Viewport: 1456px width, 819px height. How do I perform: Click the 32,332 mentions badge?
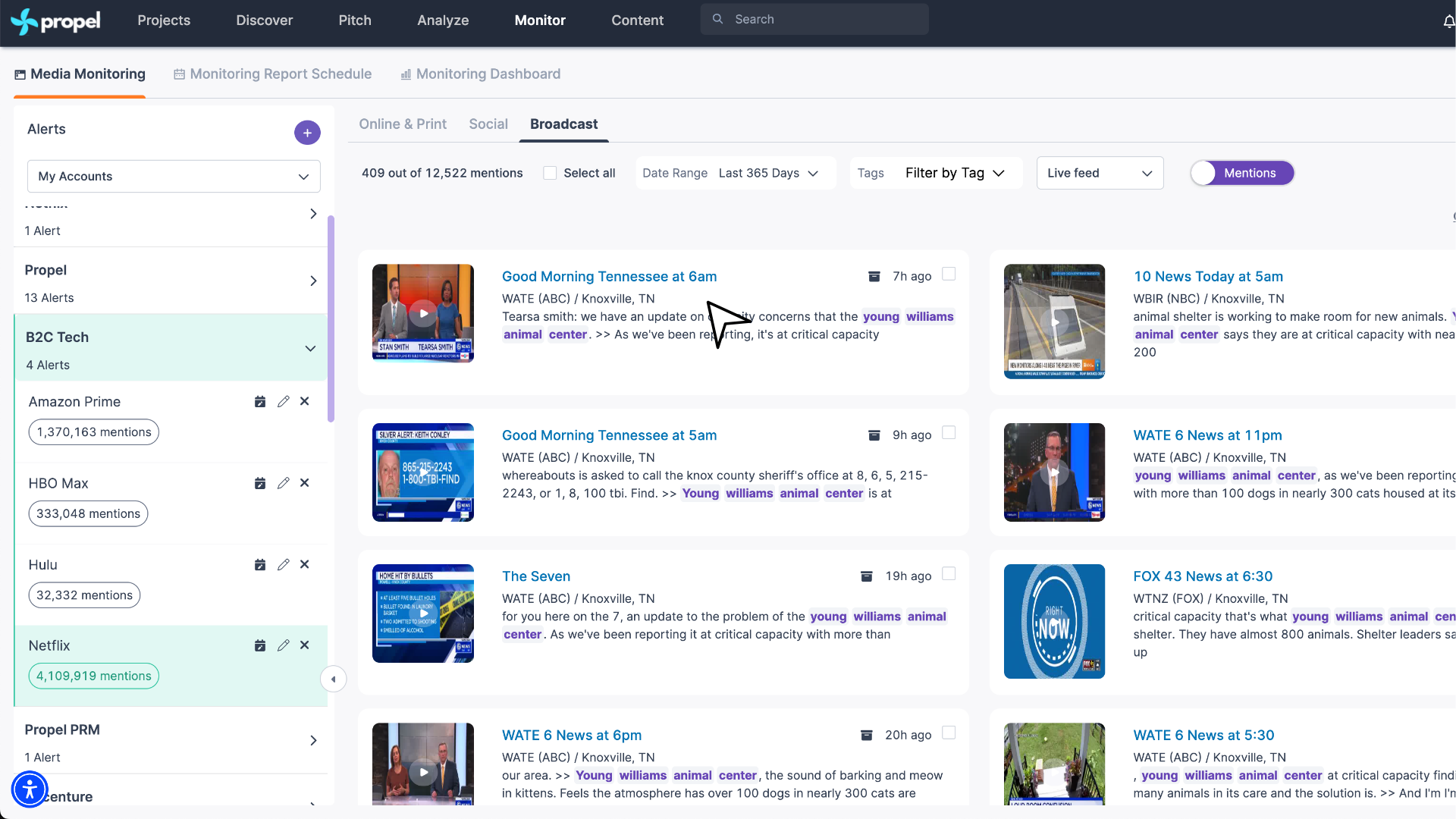84,595
